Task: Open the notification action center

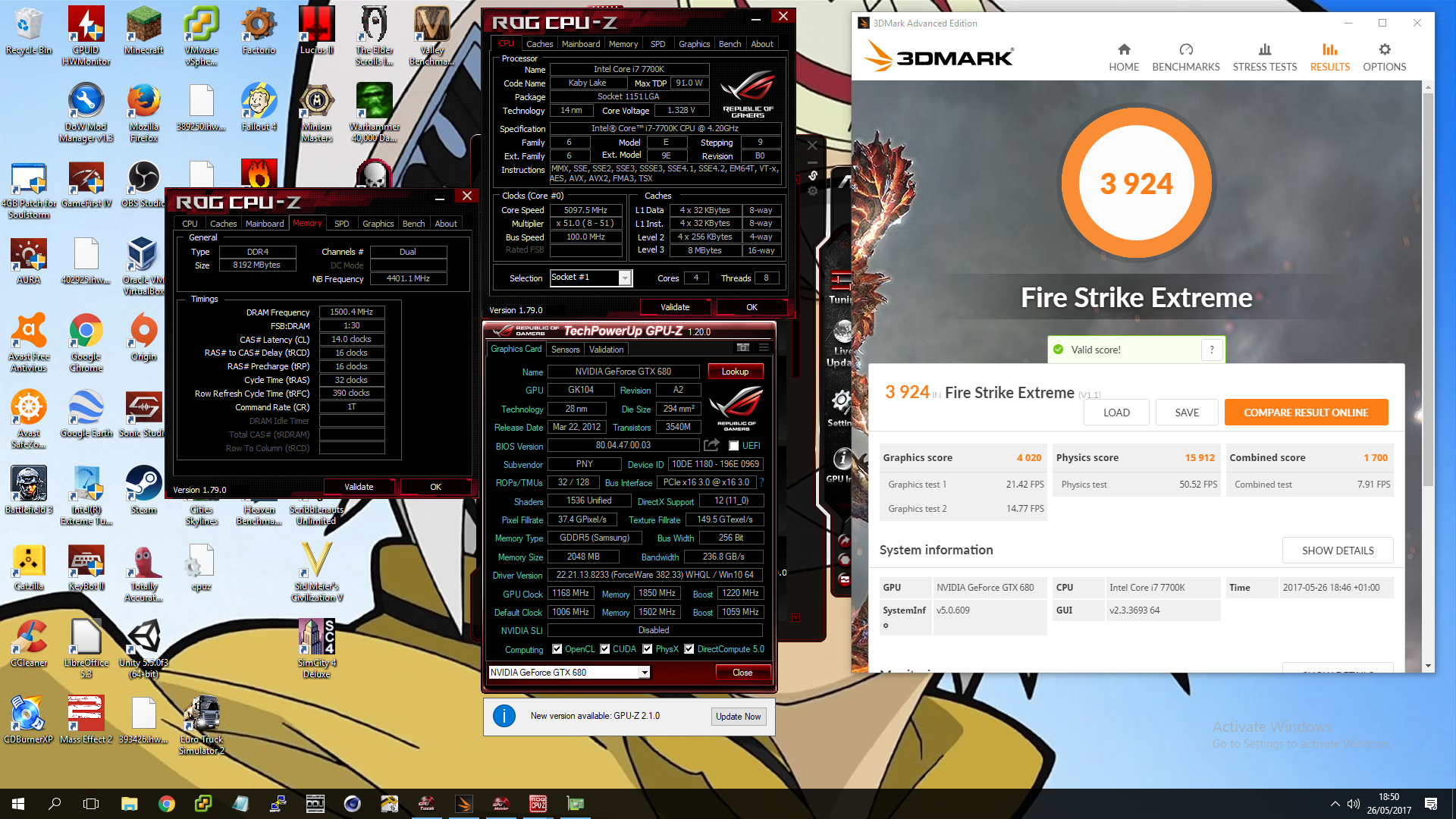Action: tap(1431, 804)
